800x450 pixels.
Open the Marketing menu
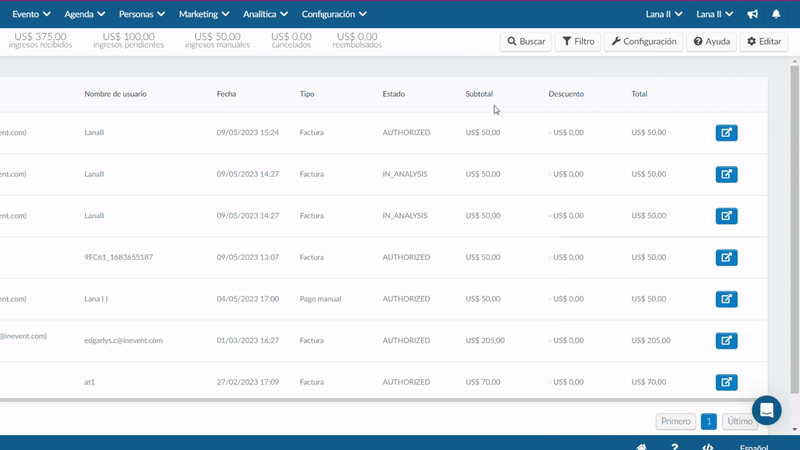204,14
